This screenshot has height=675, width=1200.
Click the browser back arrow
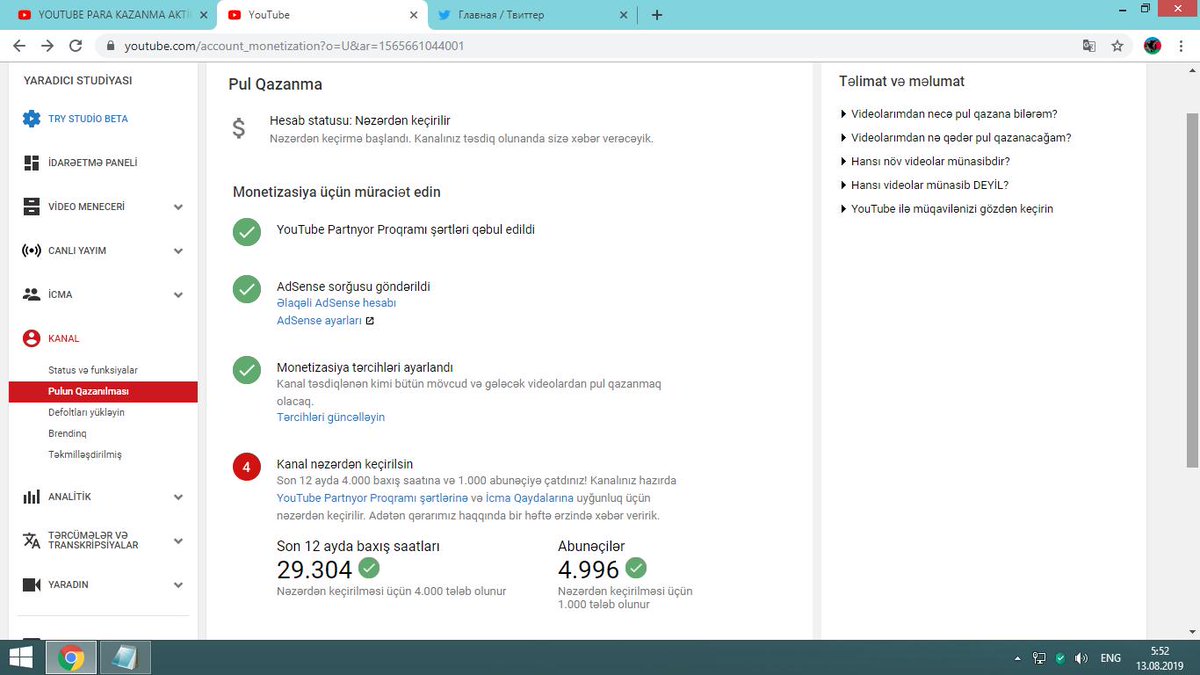(x=19, y=46)
